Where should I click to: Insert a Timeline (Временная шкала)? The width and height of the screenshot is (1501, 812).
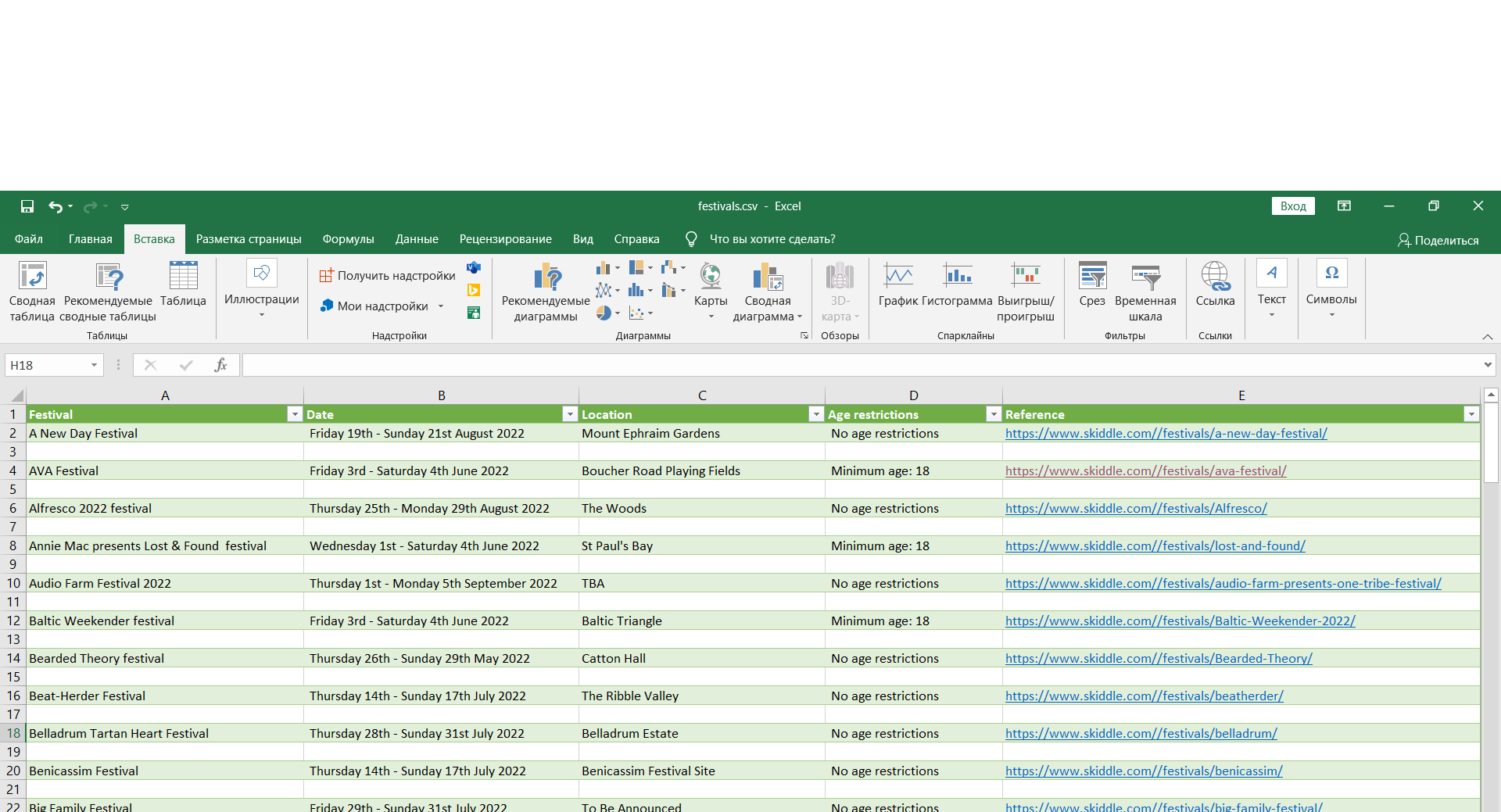tap(1145, 292)
